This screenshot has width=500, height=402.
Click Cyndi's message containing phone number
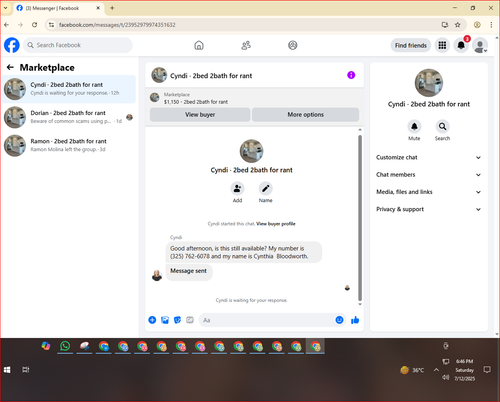coord(243,252)
